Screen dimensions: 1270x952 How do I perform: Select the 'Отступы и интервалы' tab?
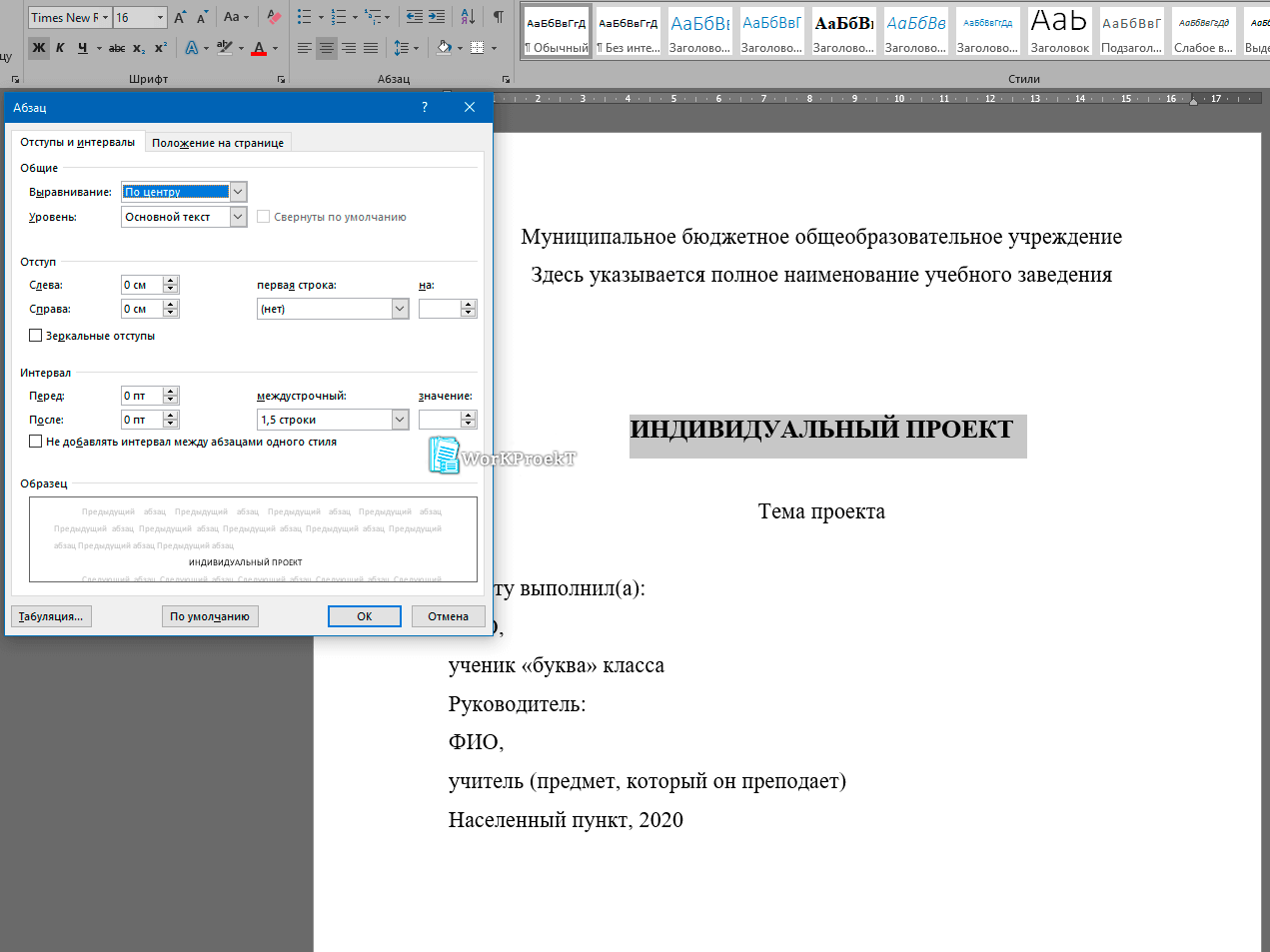click(x=77, y=142)
